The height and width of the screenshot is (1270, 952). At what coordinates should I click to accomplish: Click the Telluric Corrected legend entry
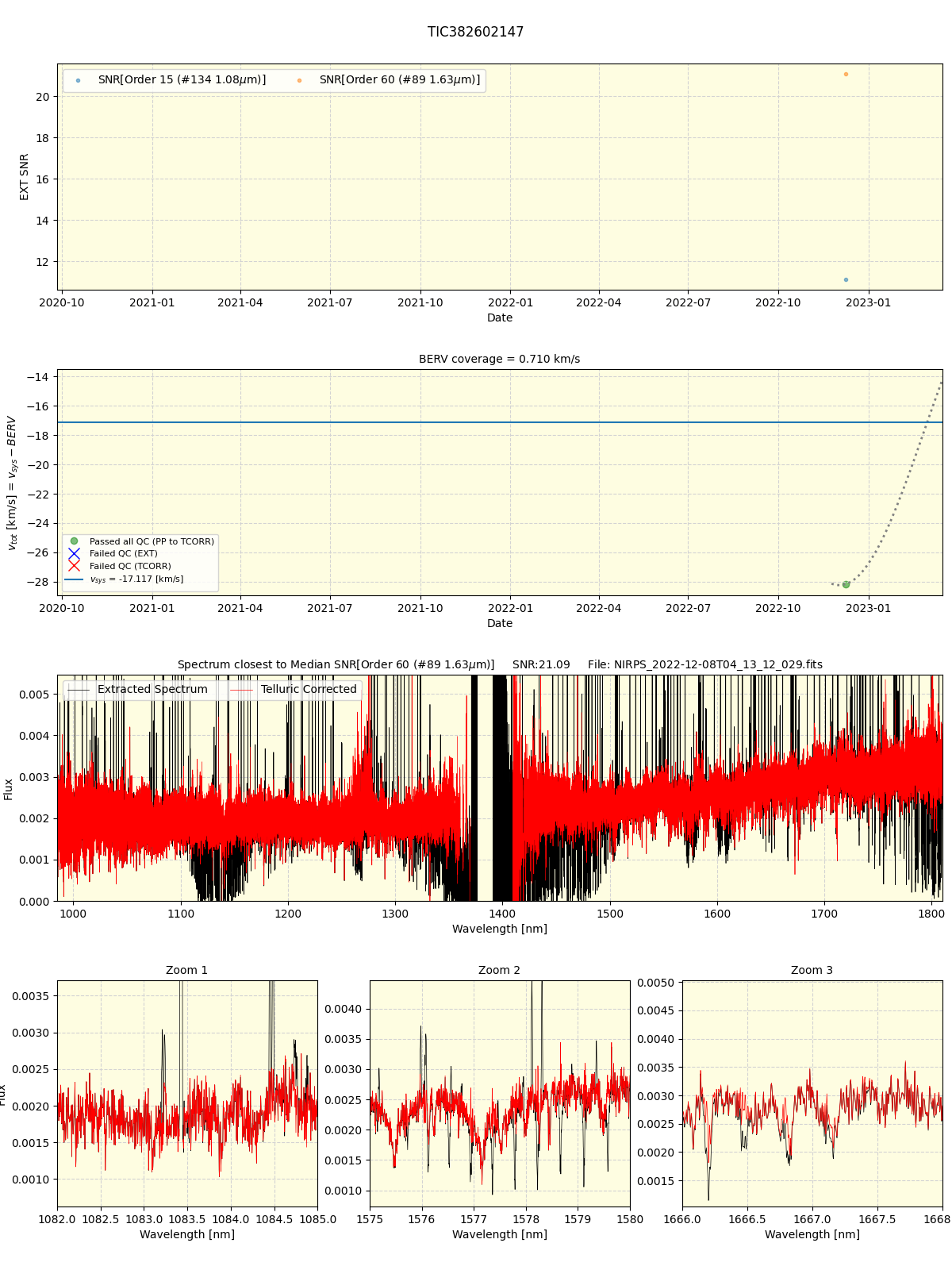click(295, 689)
